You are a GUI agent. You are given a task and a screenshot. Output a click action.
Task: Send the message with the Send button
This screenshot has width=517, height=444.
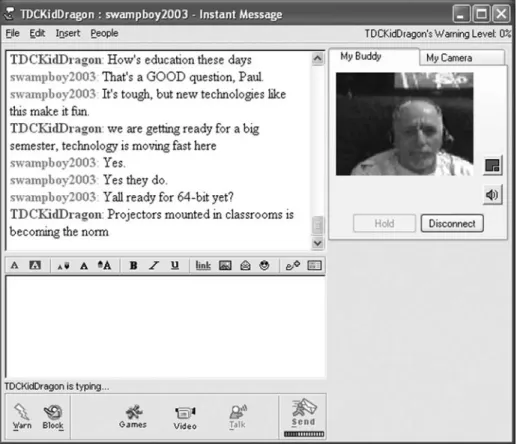(303, 412)
